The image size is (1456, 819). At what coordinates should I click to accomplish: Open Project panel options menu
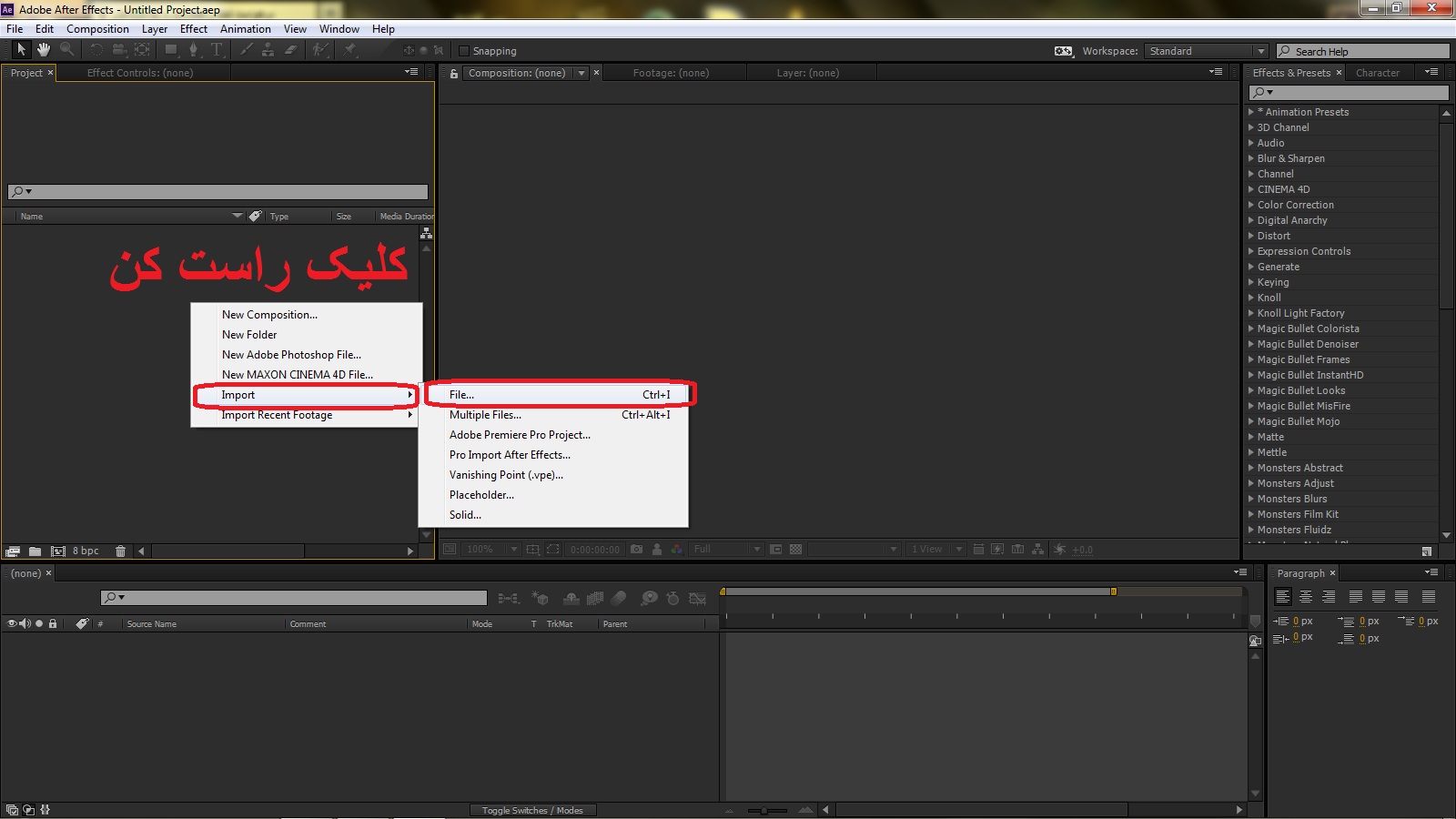[411, 72]
